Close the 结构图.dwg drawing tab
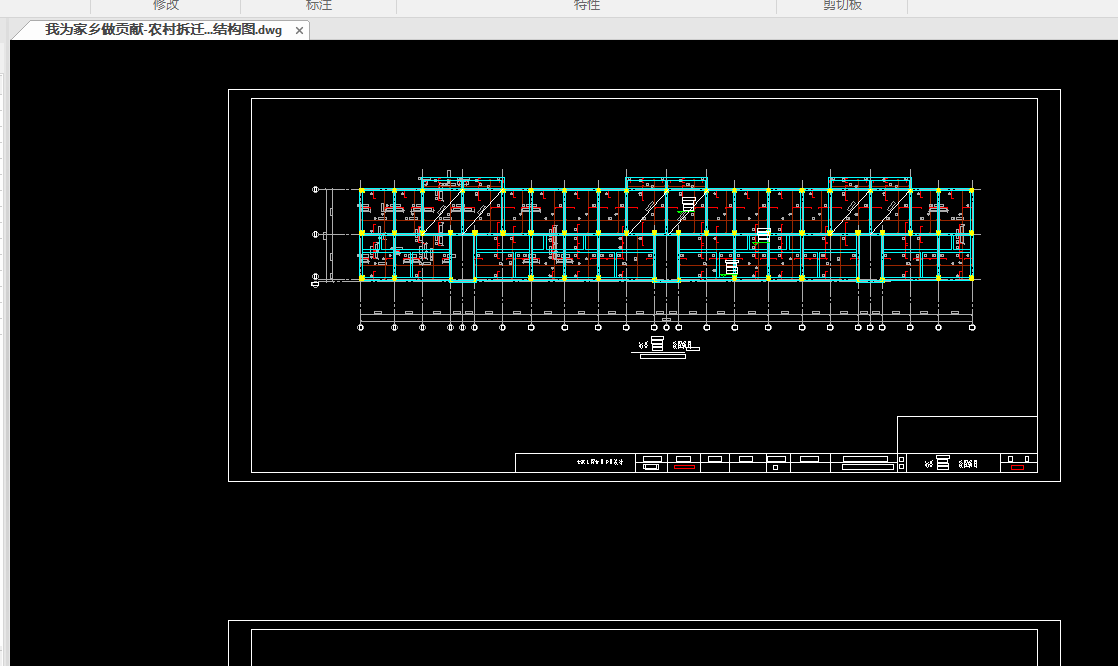 [x=299, y=31]
